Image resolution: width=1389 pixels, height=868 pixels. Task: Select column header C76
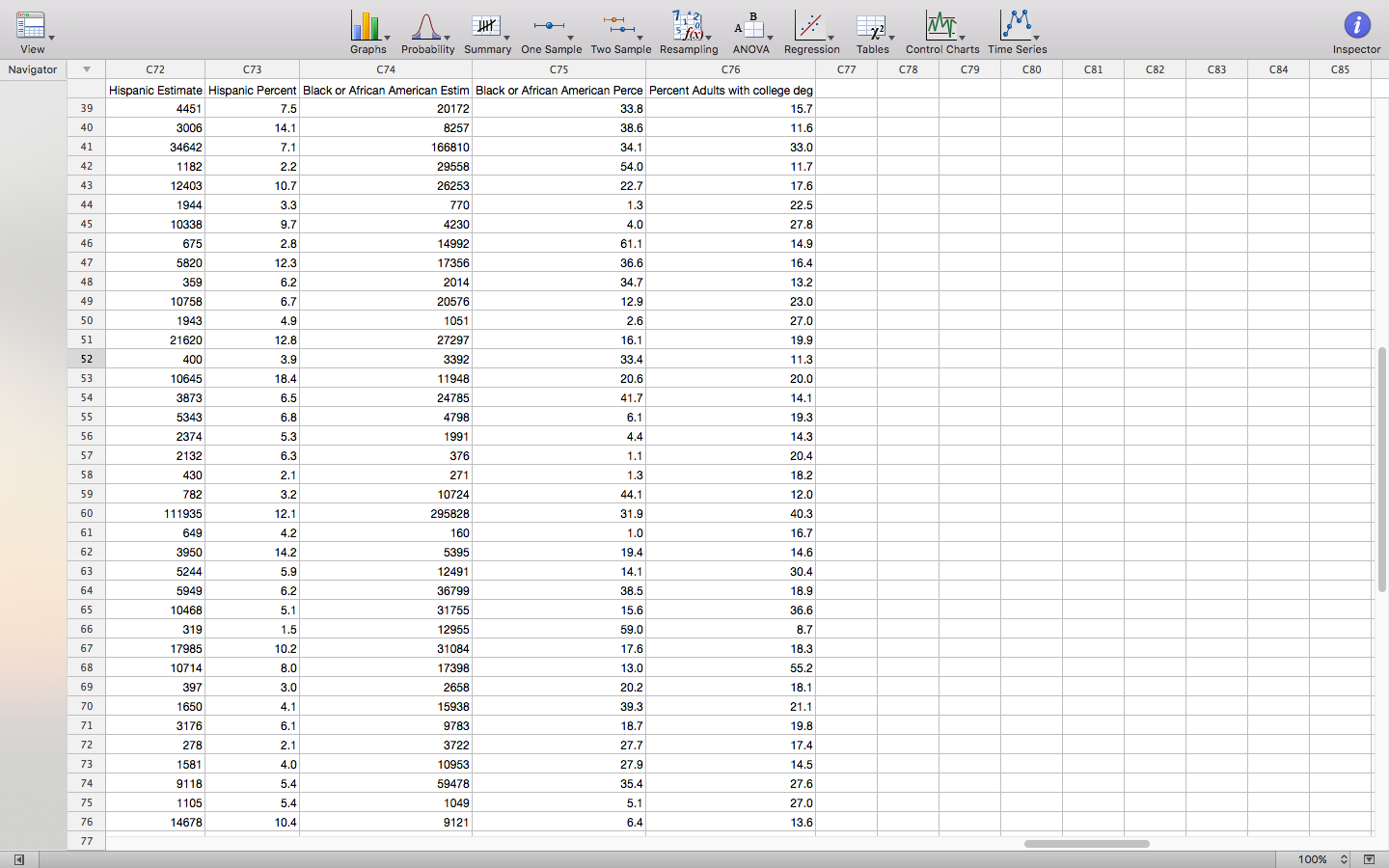[730, 69]
